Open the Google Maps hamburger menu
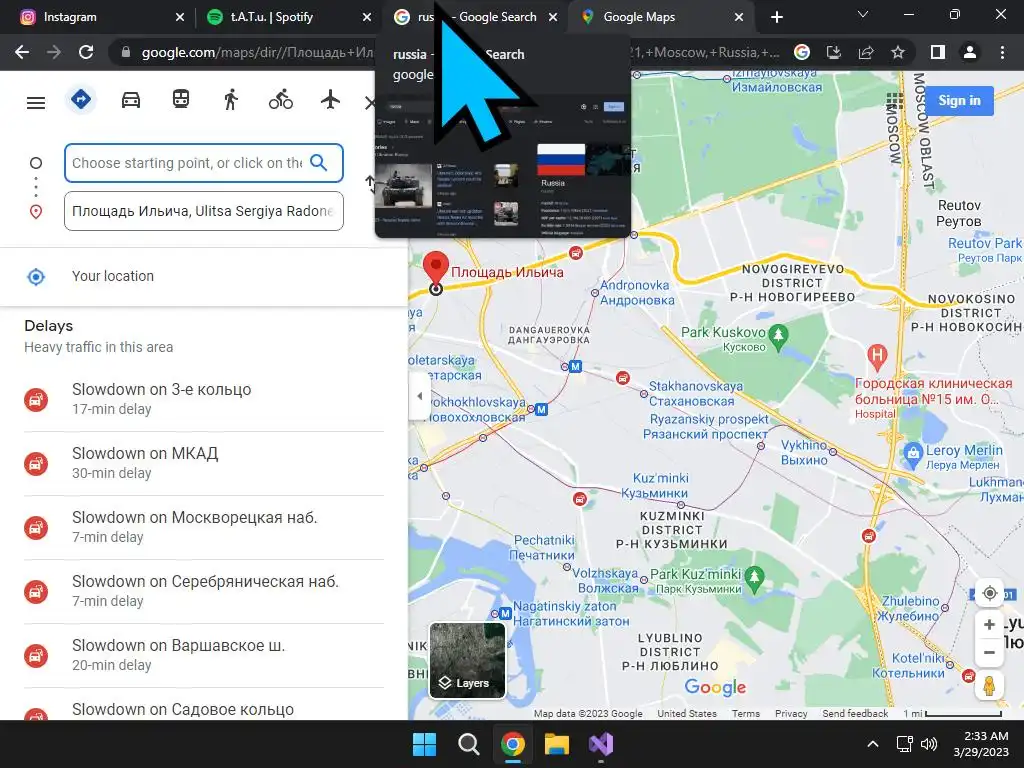 coord(36,103)
